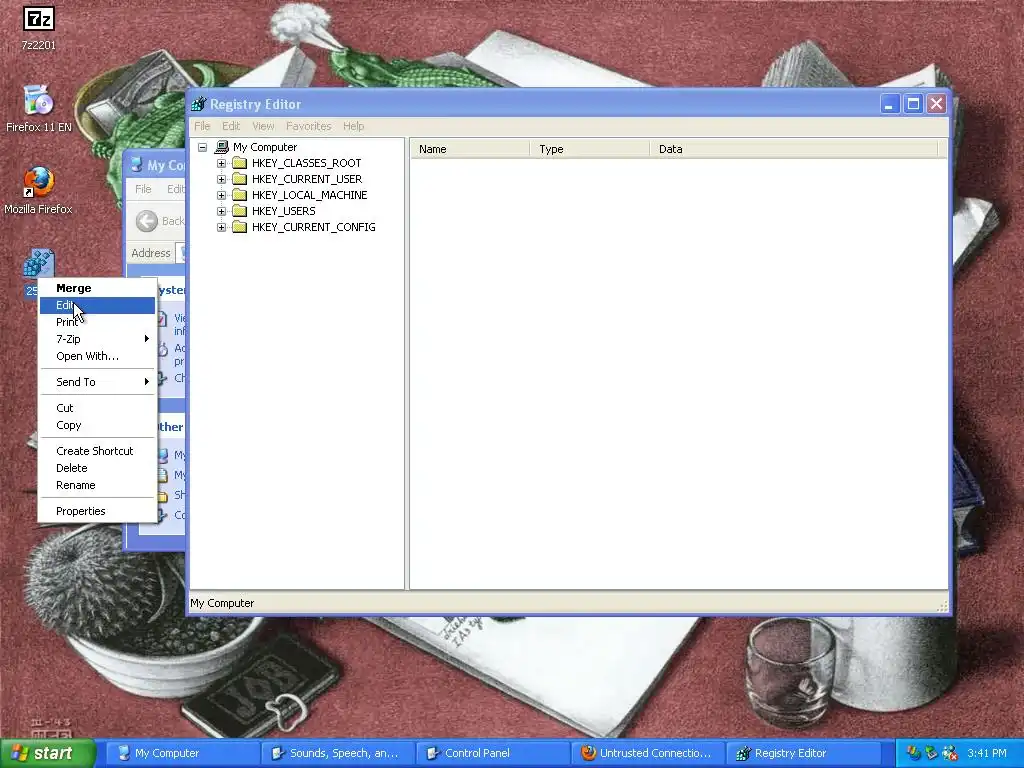Viewport: 1024px width, 768px height.
Task: Select HKEY_CURRENT_CONFIG label in tree
Action: click(313, 227)
